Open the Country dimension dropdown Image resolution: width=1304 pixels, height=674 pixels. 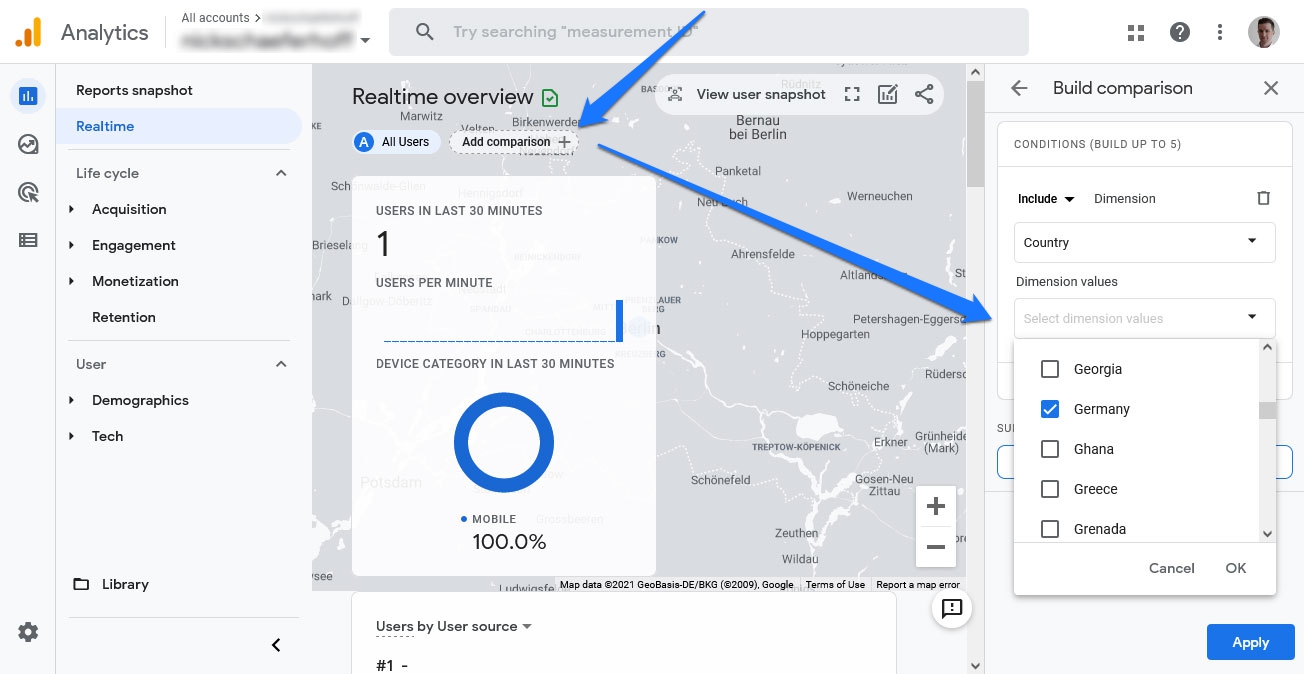click(1144, 242)
